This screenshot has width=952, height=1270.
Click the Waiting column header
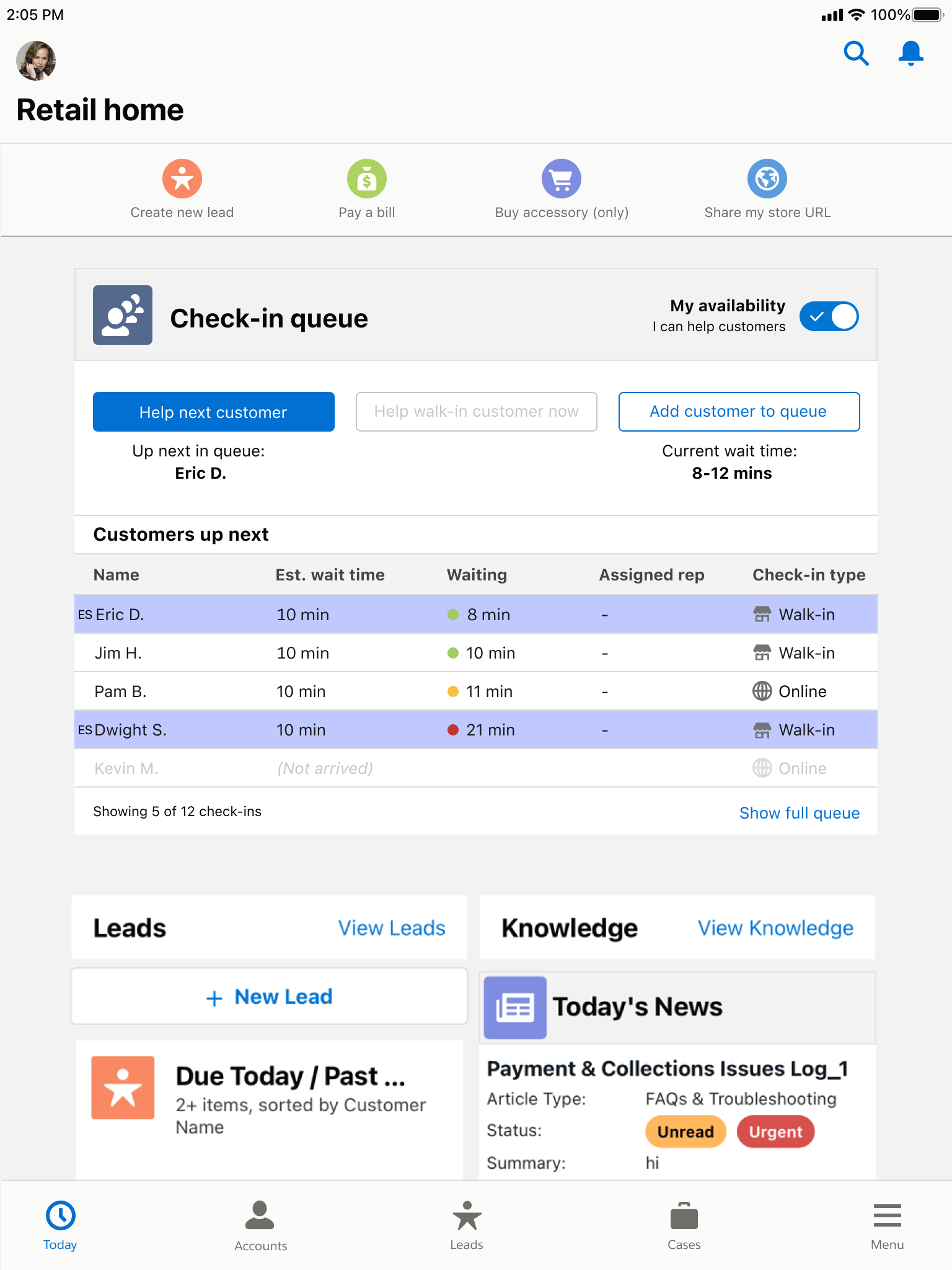(x=477, y=575)
